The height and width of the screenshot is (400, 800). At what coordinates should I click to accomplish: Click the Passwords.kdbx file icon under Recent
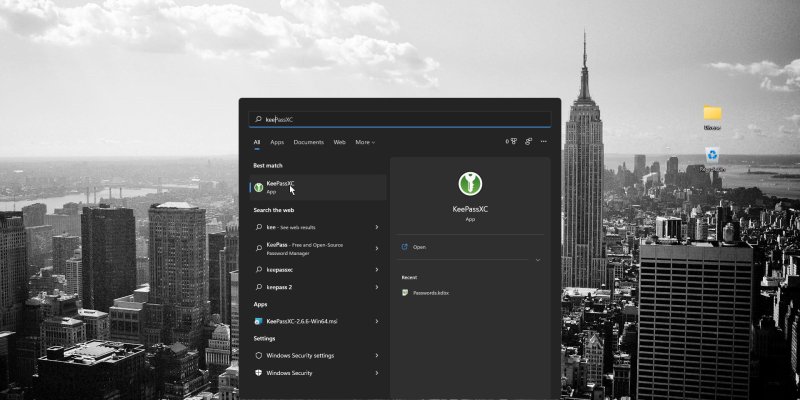point(405,292)
